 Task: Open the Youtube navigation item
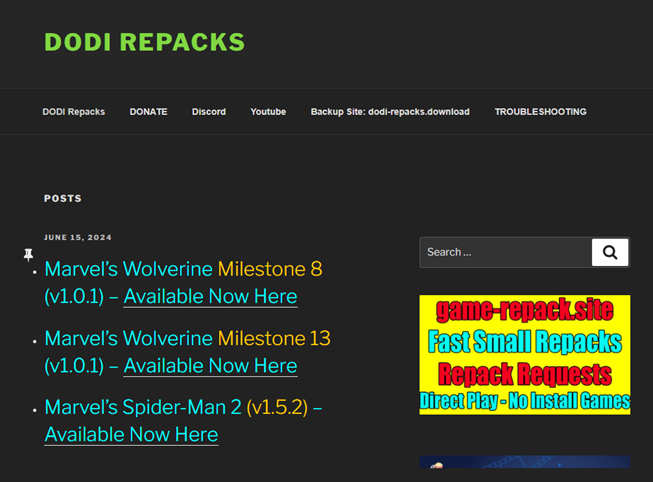268,112
